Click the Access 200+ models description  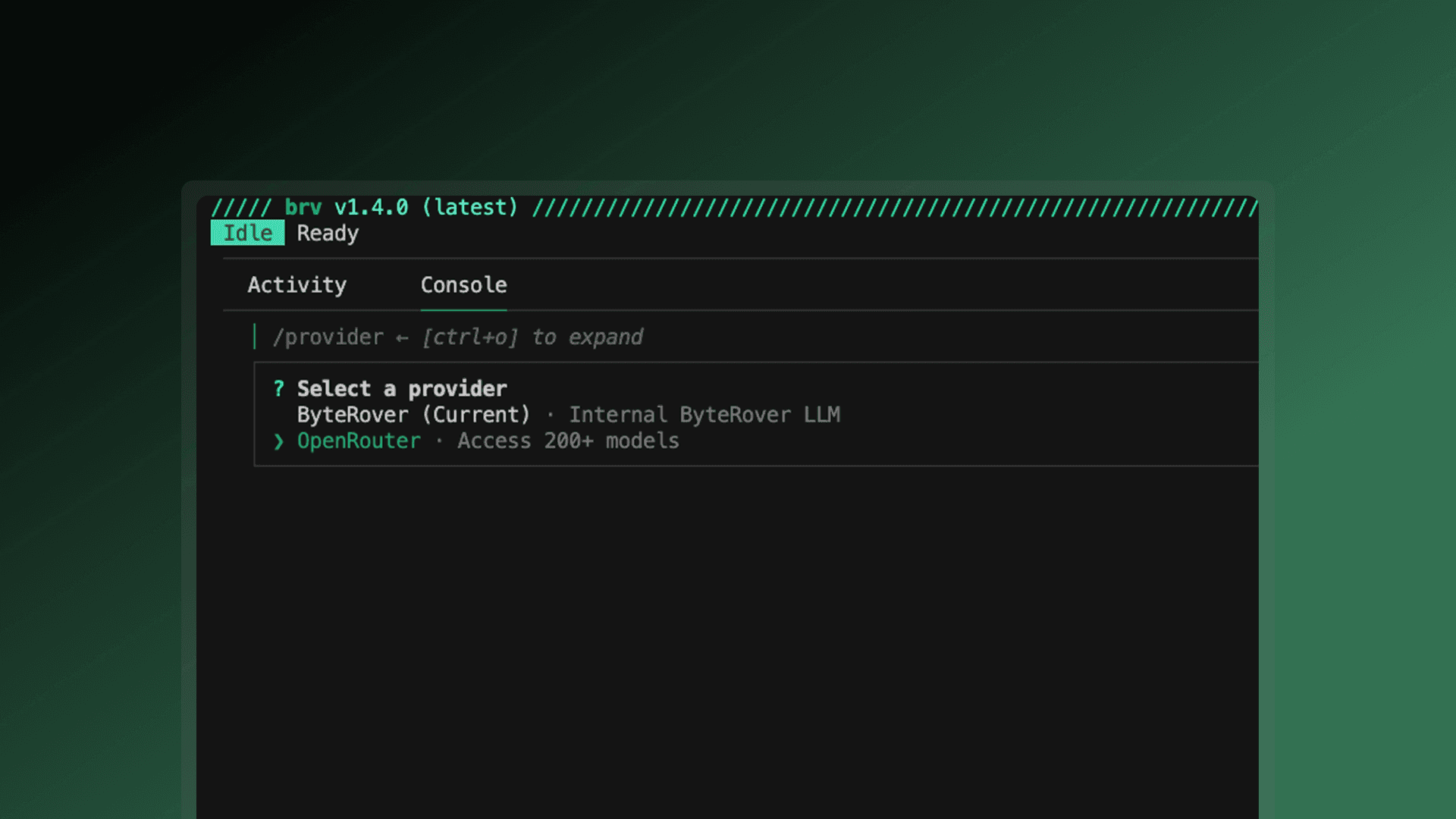coord(567,441)
